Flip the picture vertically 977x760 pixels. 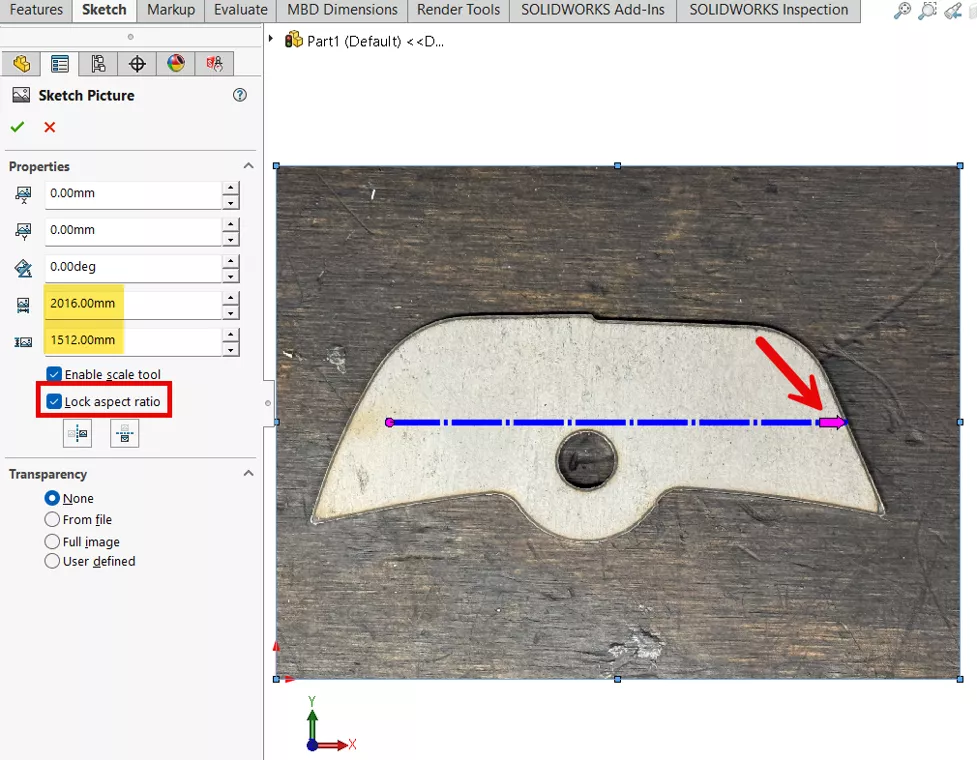(x=125, y=433)
